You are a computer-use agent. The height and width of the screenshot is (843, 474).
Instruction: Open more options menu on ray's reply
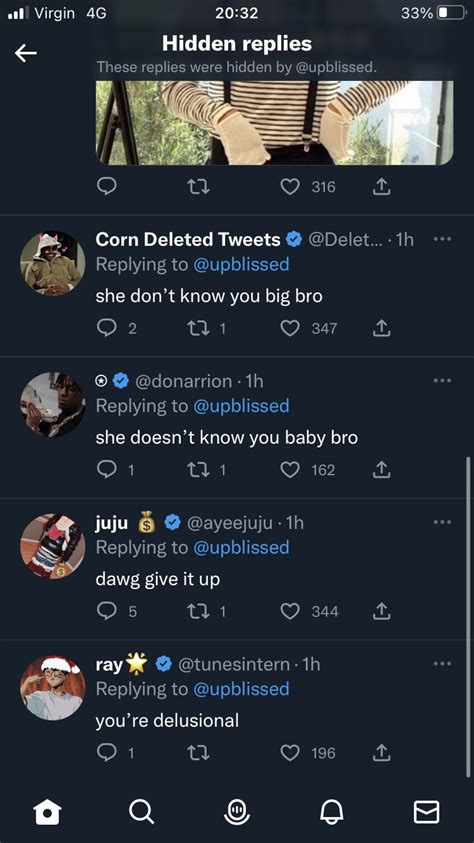pyautogui.click(x=442, y=663)
